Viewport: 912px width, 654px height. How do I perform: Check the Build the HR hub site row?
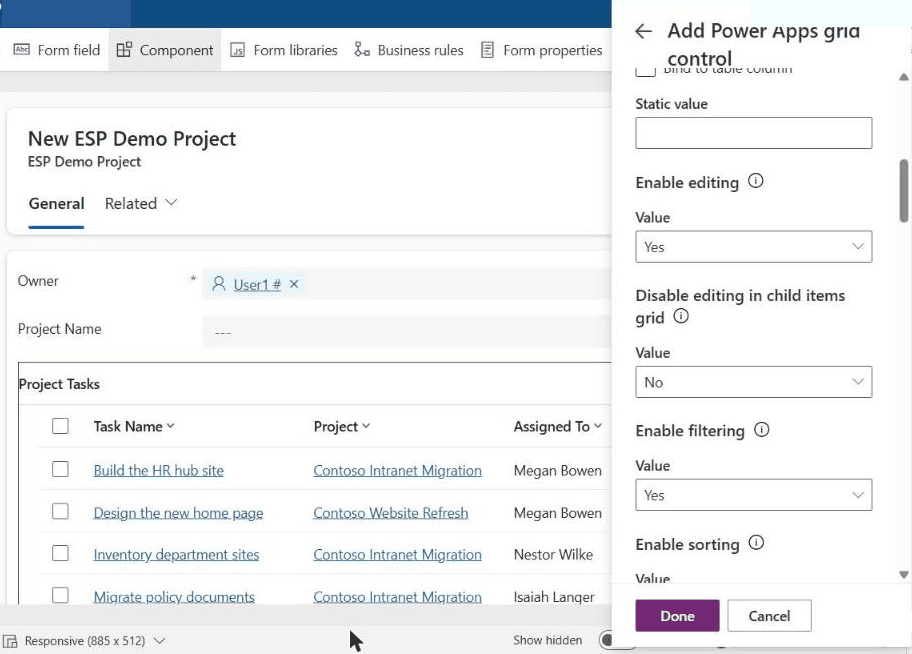[x=60, y=469]
